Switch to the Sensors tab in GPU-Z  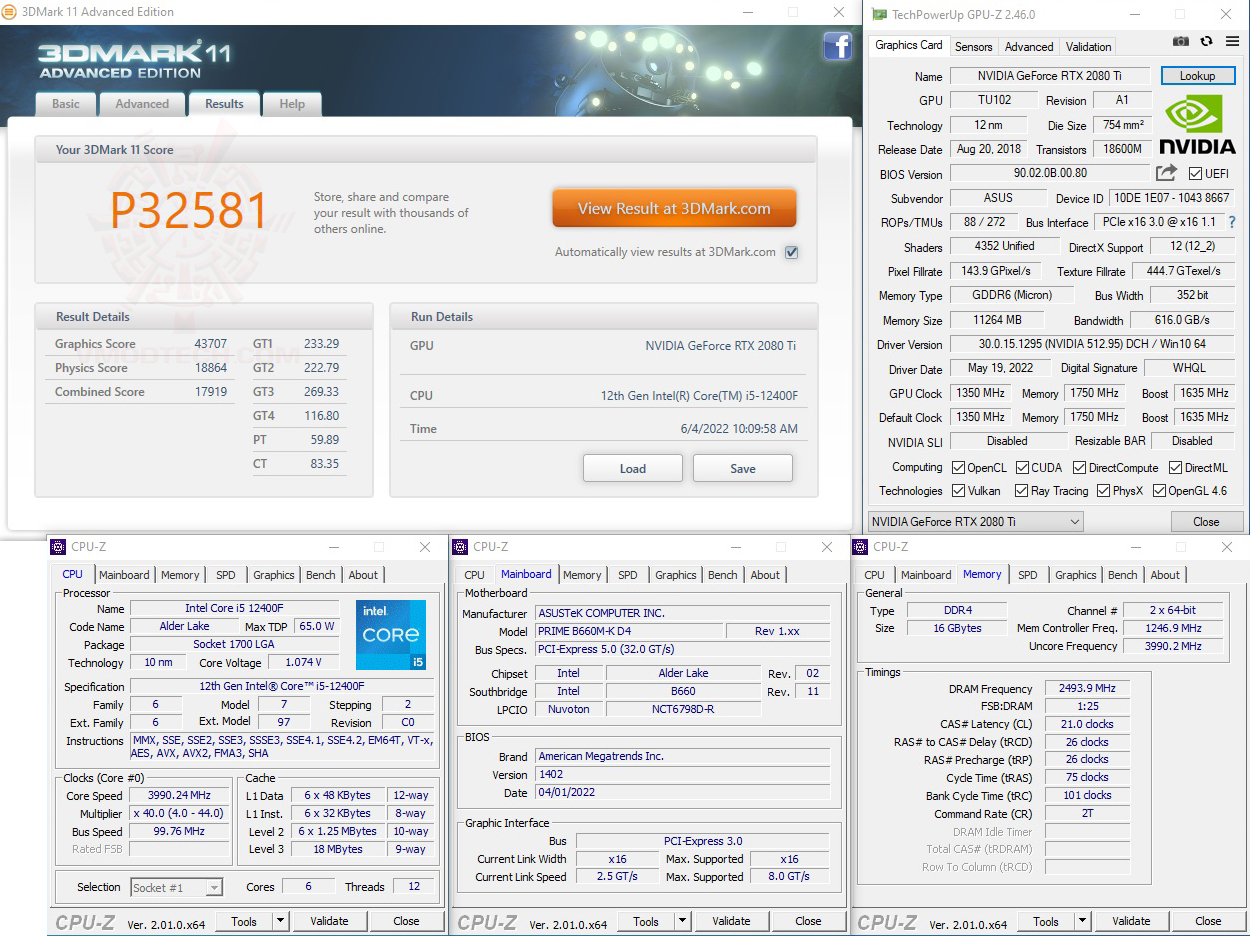(973, 46)
